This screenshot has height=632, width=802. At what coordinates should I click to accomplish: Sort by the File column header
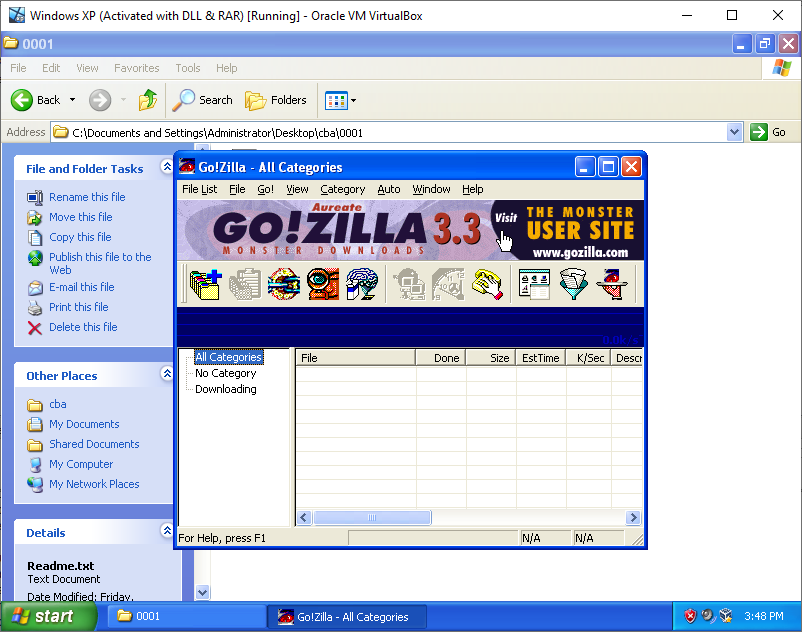(x=355, y=358)
